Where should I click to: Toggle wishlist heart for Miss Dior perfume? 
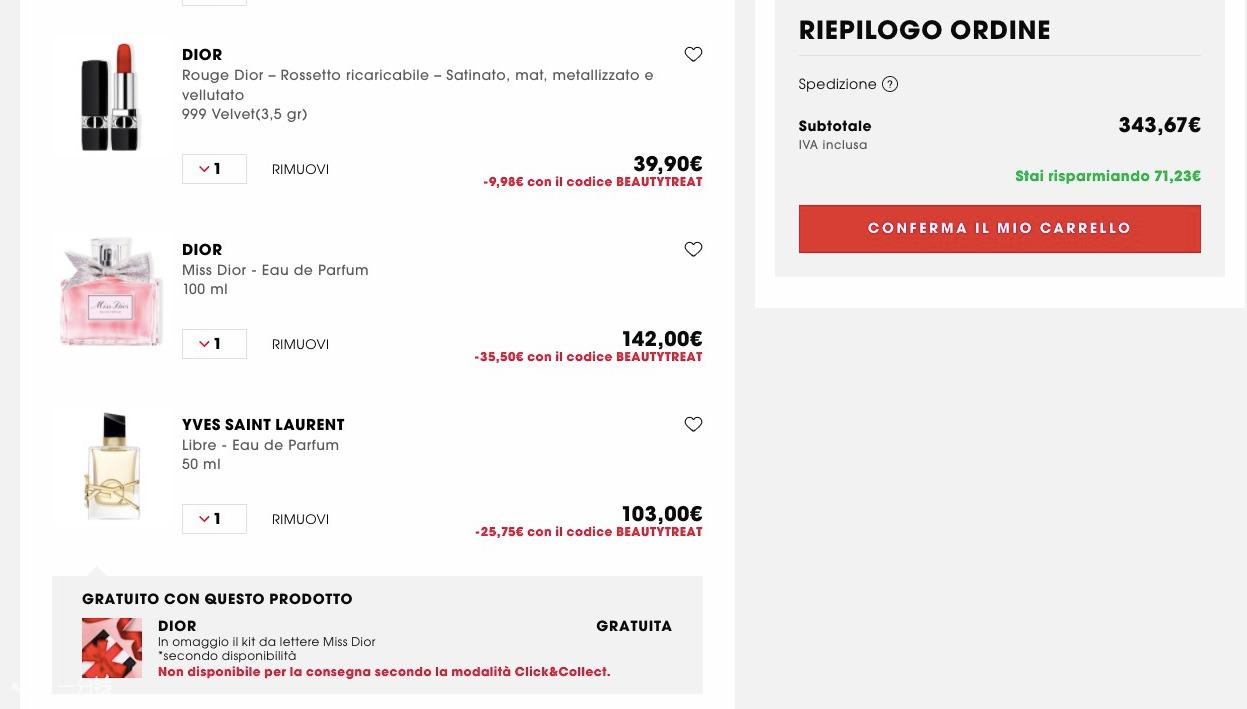coord(693,250)
